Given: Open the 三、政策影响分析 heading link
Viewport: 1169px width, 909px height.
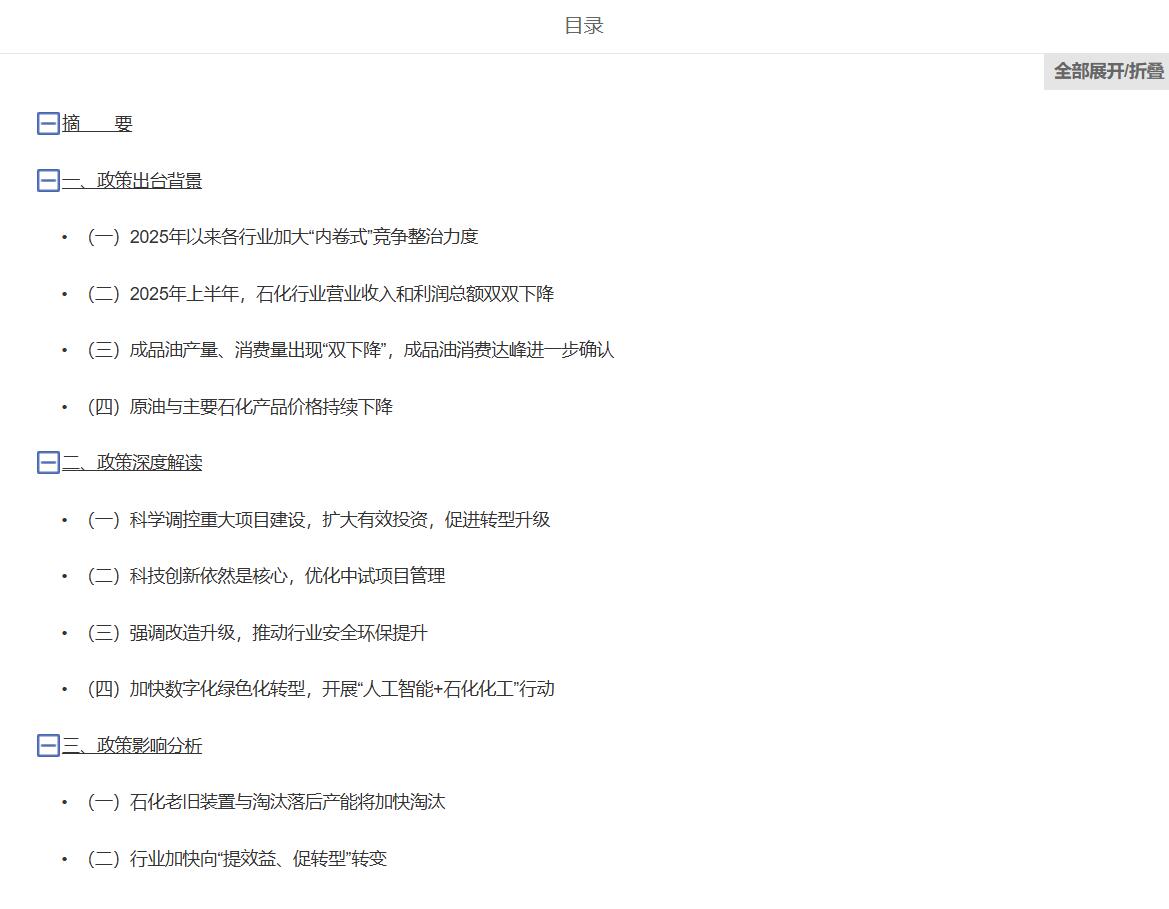Looking at the screenshot, I should coord(132,746).
